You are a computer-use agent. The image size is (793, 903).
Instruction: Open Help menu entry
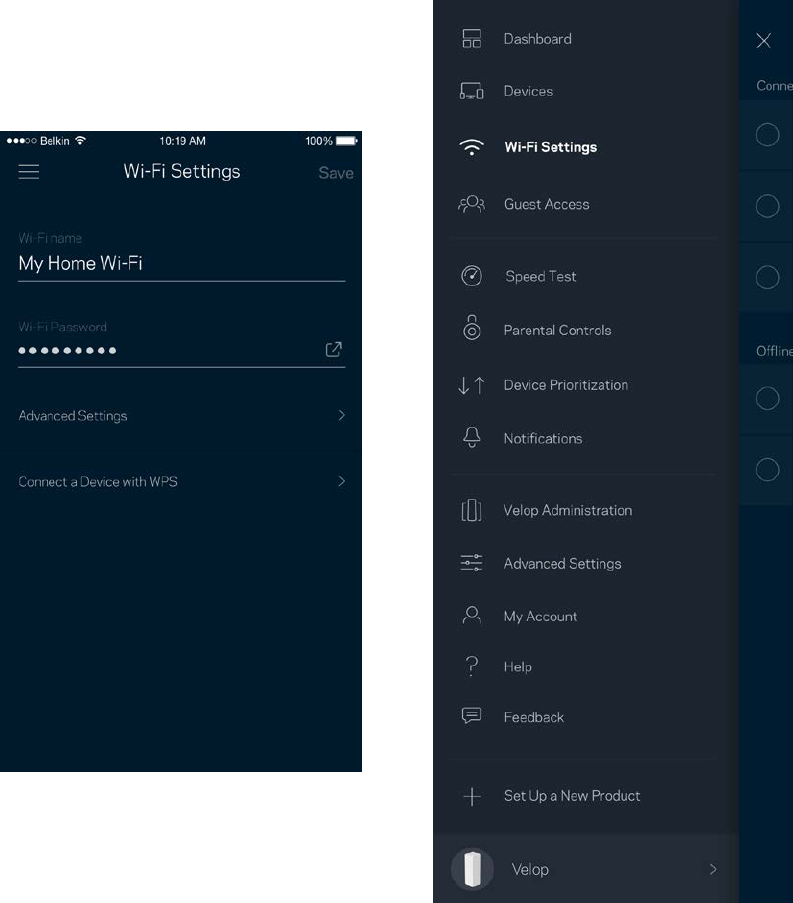(517, 666)
